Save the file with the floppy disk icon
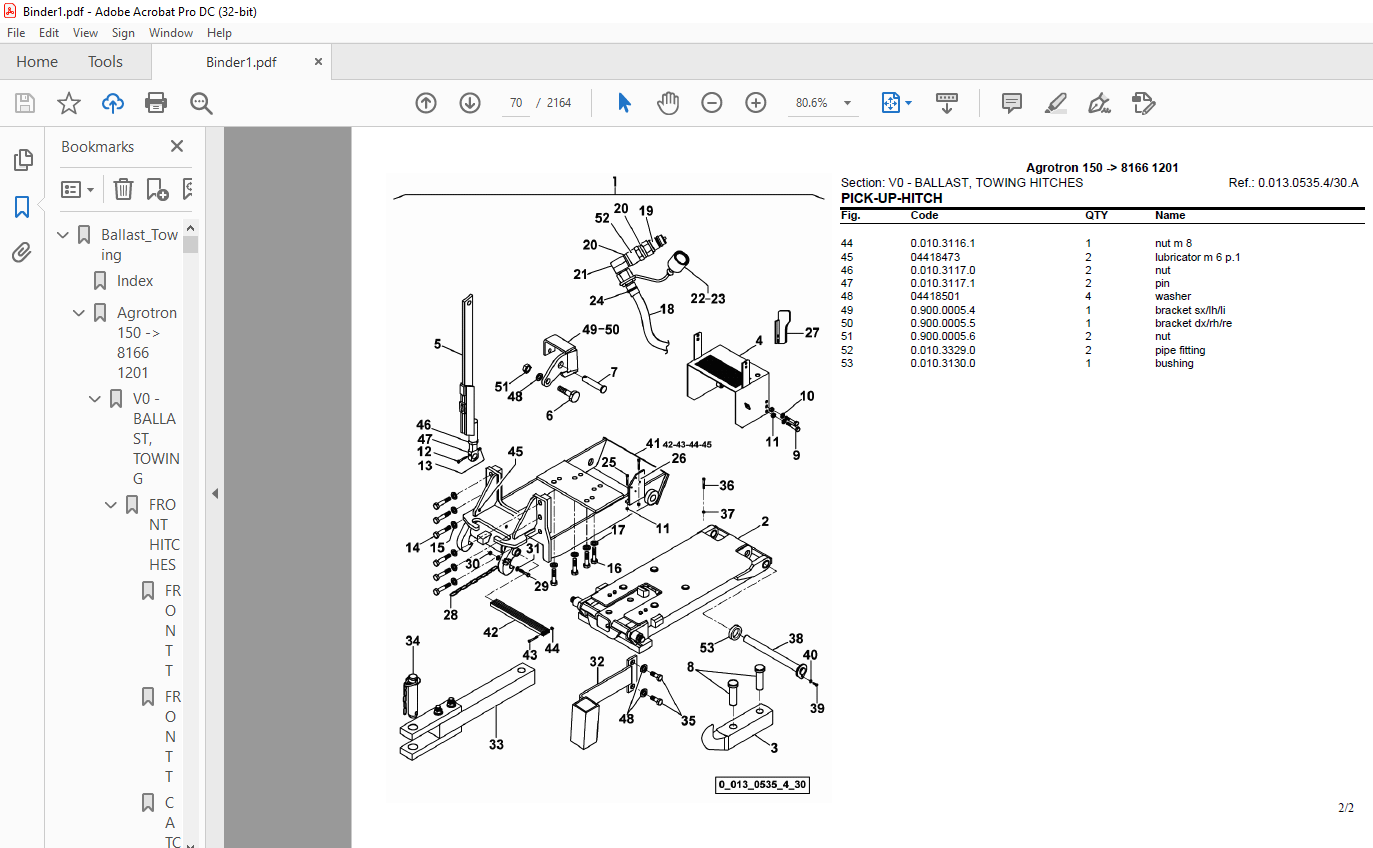Image resolution: width=1373 pixels, height=848 pixels. (25, 103)
